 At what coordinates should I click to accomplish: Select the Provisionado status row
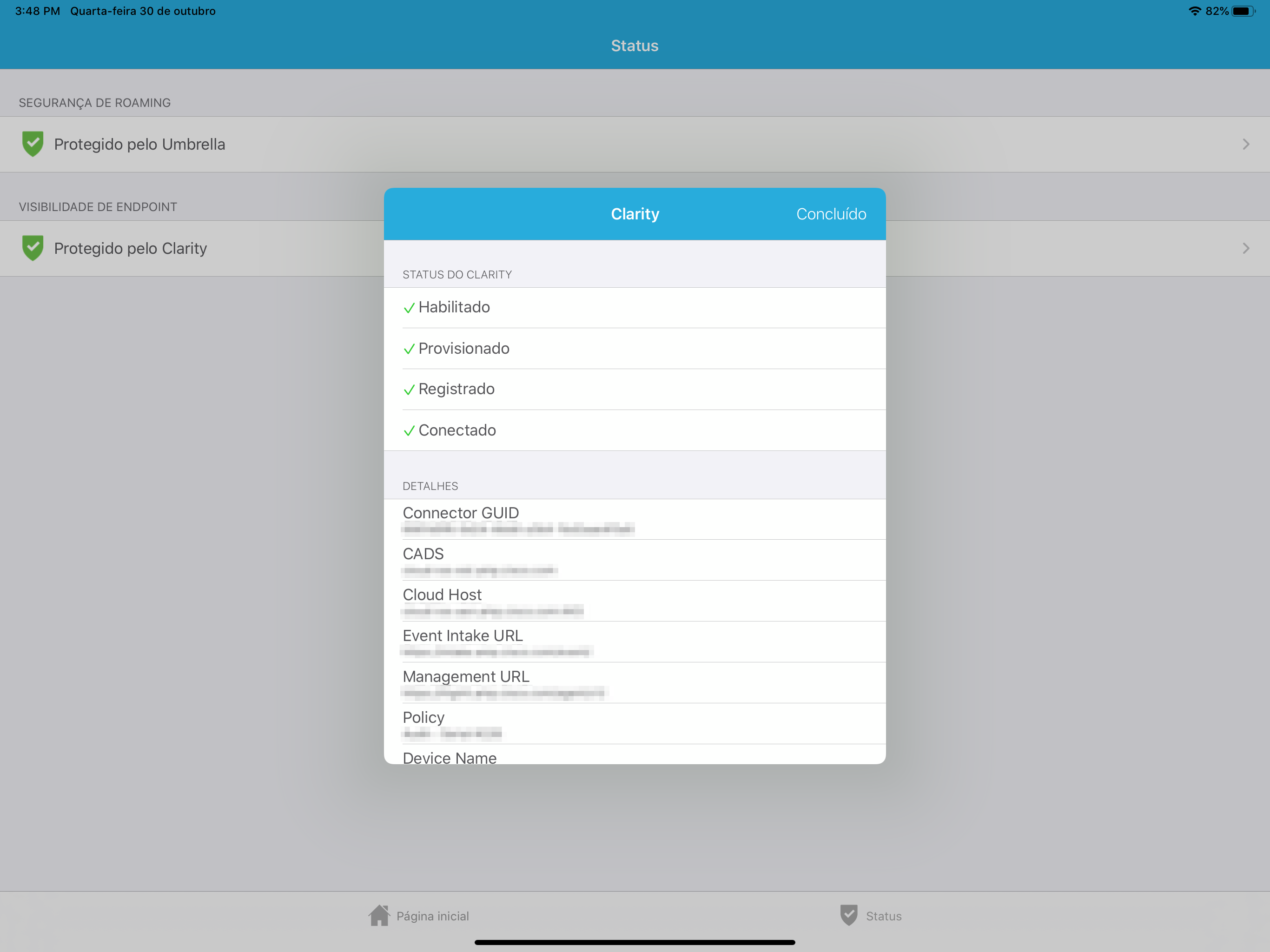[635, 349]
